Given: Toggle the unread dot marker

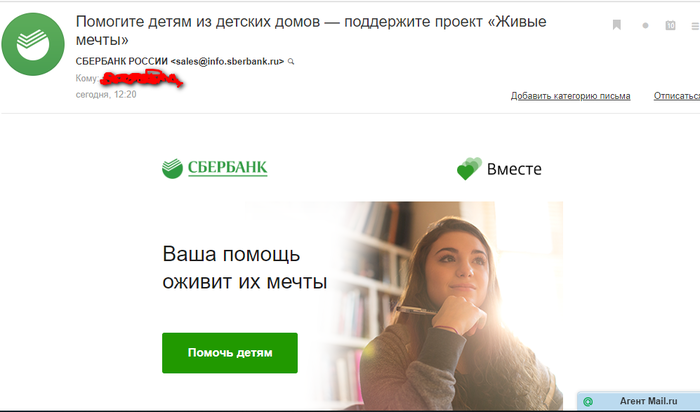Looking at the screenshot, I should point(645,25).
